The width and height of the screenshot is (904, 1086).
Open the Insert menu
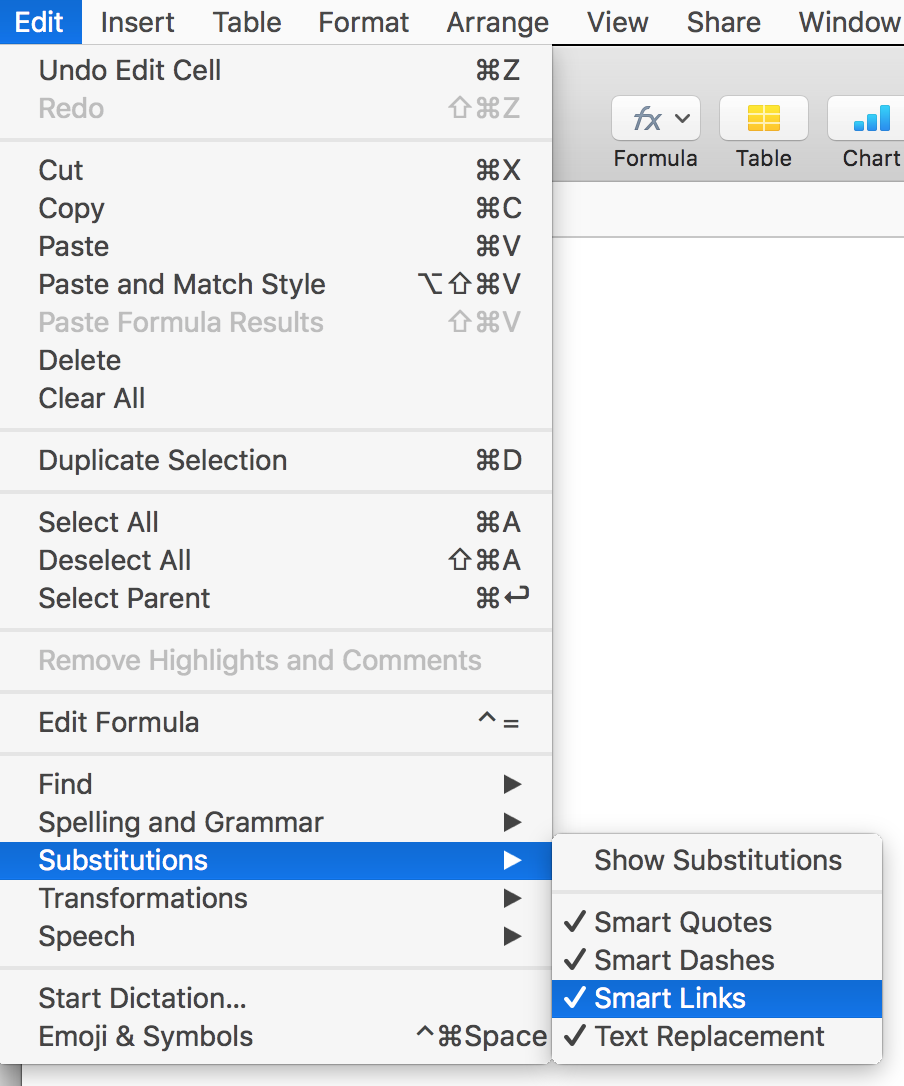point(138,22)
